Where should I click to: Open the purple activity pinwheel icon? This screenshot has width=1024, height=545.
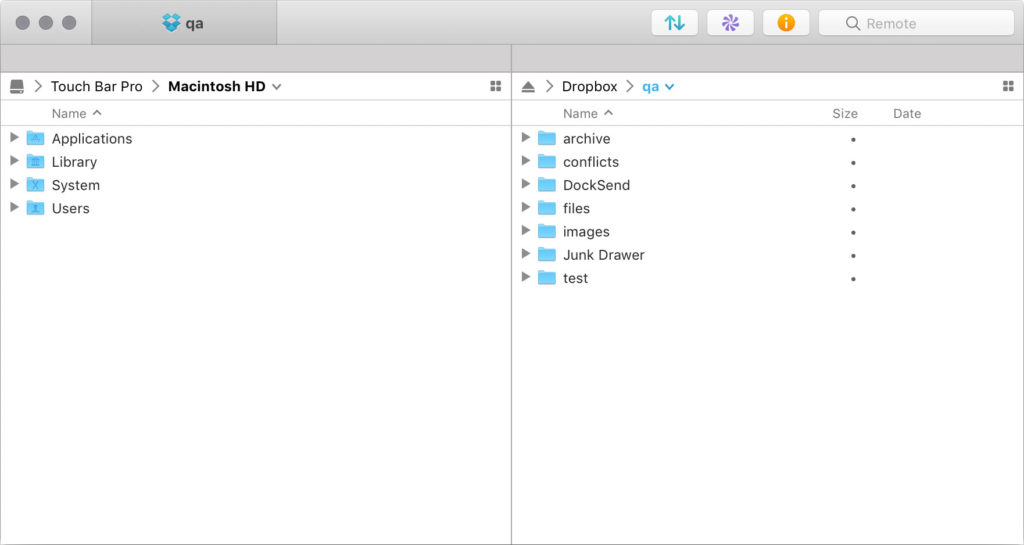click(x=730, y=23)
